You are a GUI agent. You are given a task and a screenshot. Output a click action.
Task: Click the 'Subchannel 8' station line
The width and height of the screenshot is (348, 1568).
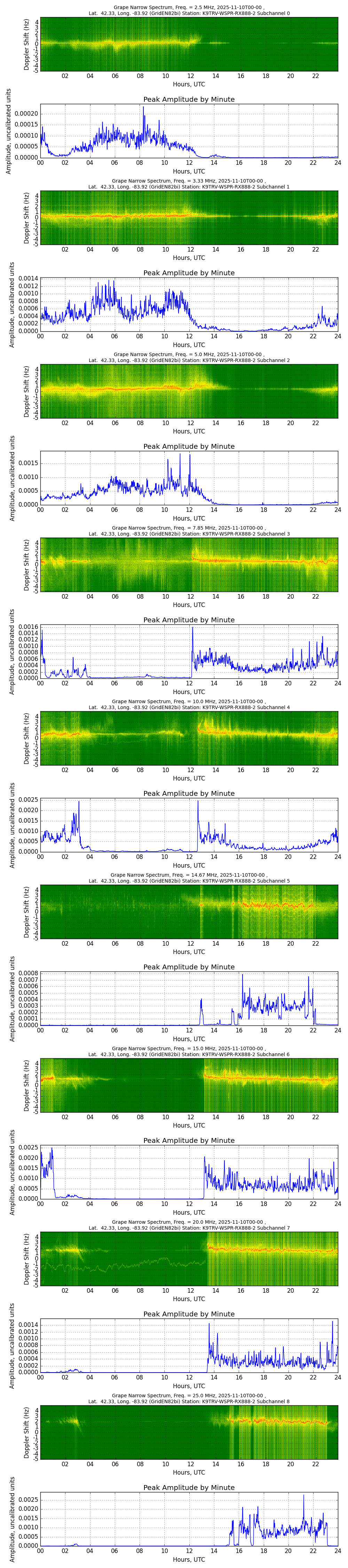pyautogui.click(x=189, y=1401)
